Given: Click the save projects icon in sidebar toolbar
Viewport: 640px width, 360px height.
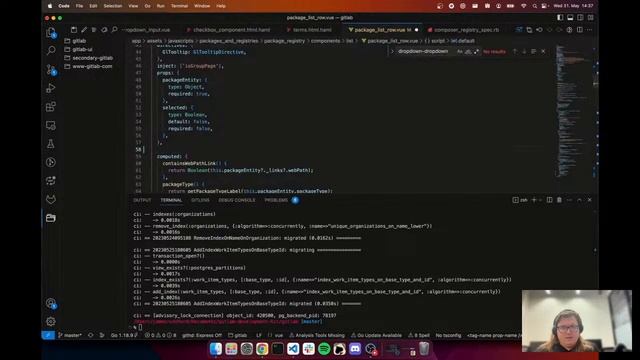Looking at the screenshot, I should (74, 30).
